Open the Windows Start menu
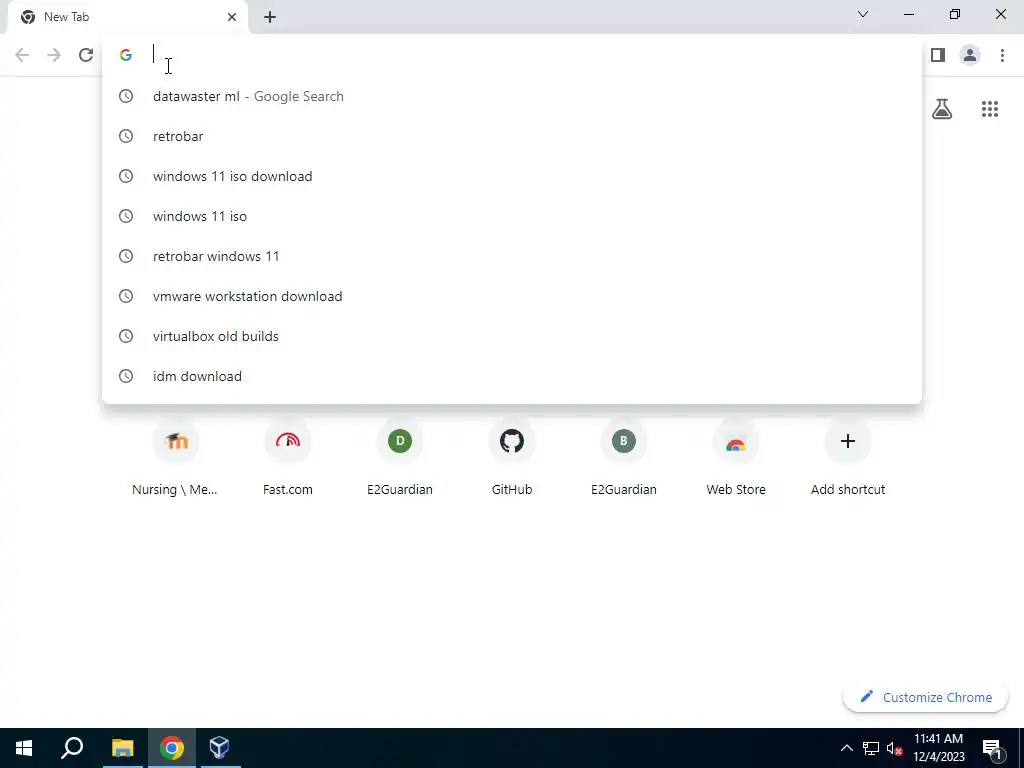This screenshot has height=768, width=1024. 24,748
